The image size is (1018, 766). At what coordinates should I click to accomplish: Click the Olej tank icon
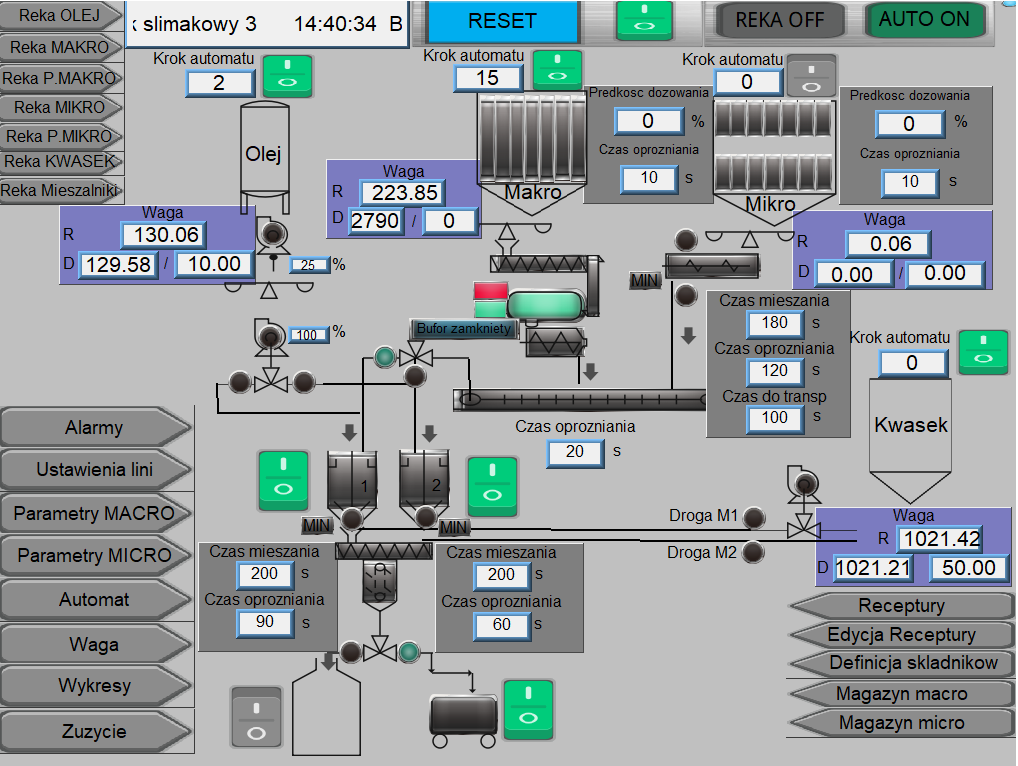pyautogui.click(x=264, y=158)
